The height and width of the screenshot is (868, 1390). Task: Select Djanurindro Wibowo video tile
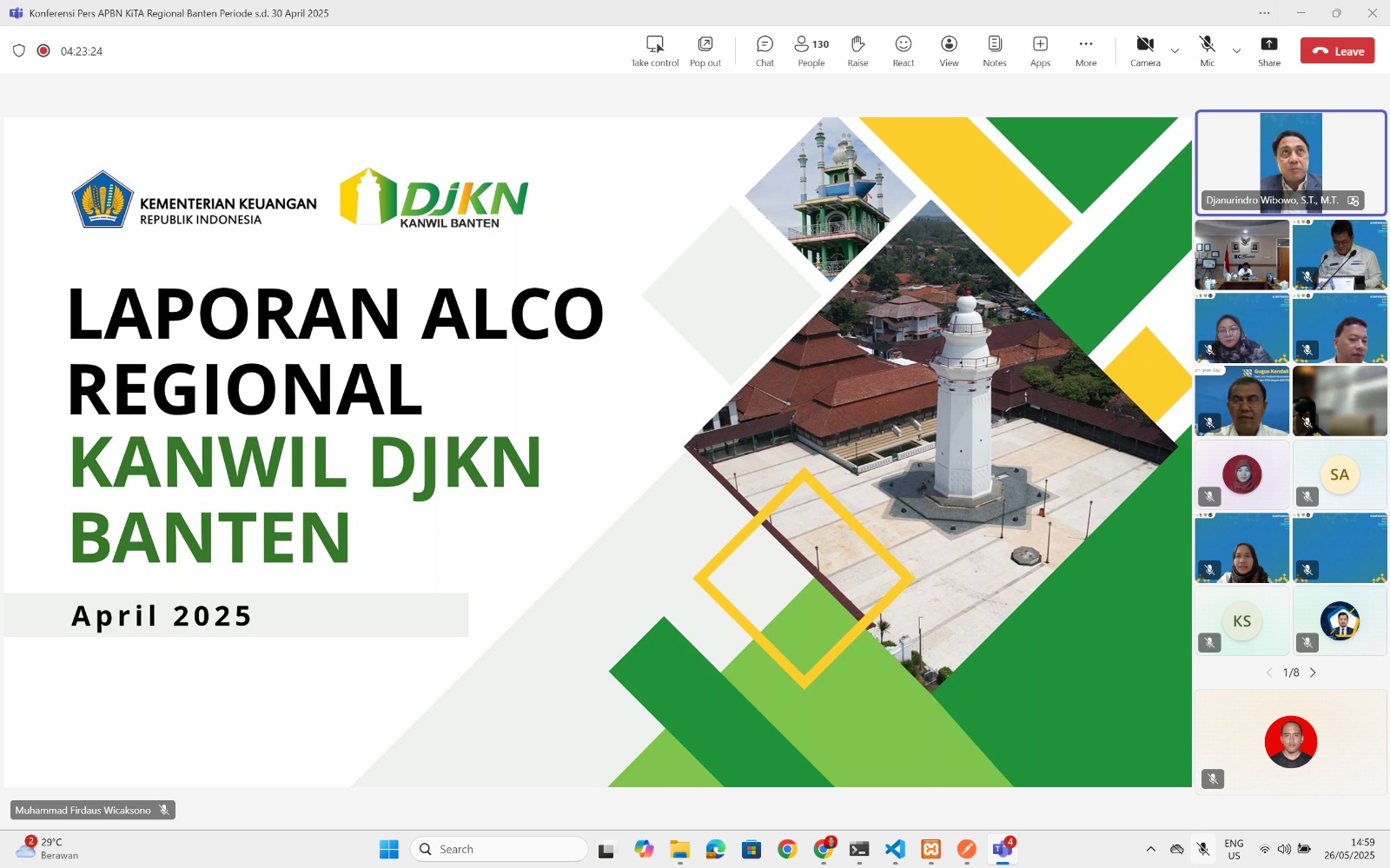[1290, 162]
